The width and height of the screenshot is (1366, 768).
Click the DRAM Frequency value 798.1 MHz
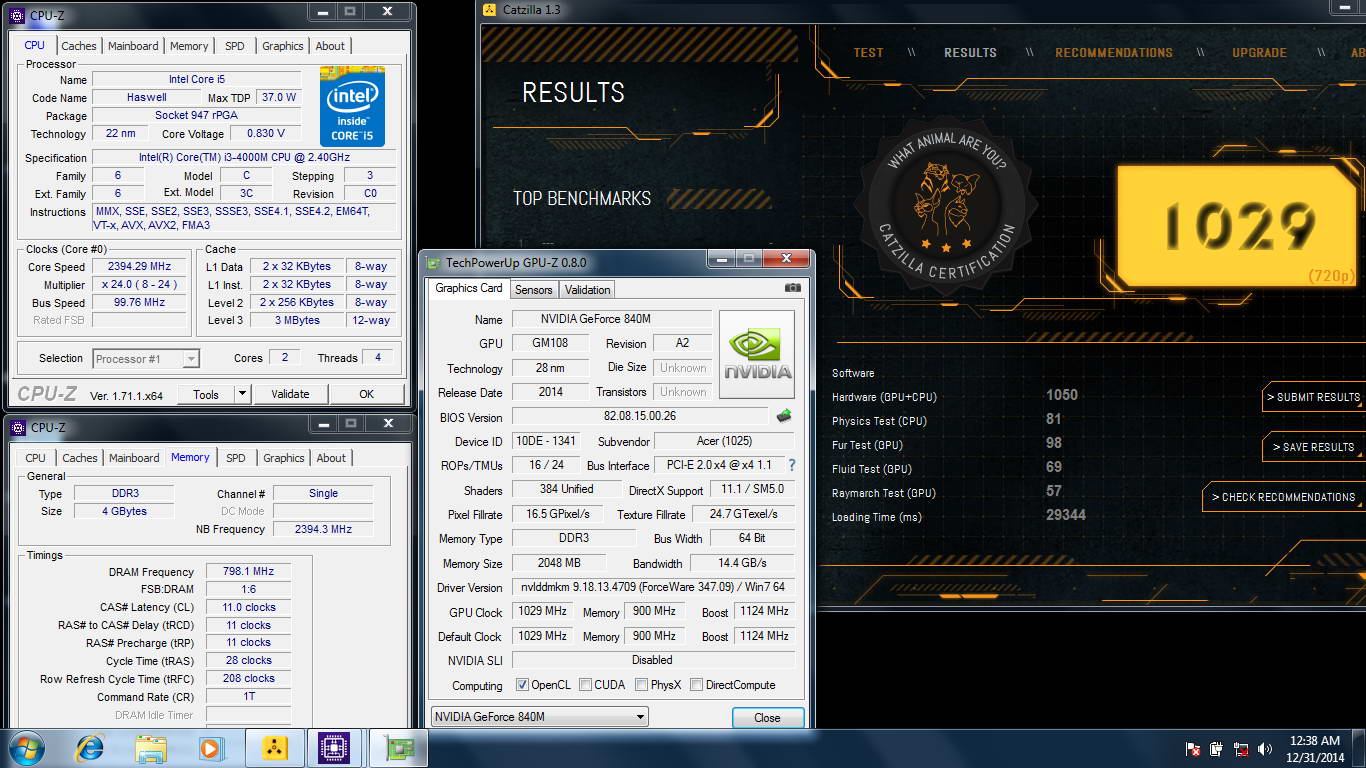point(247,571)
